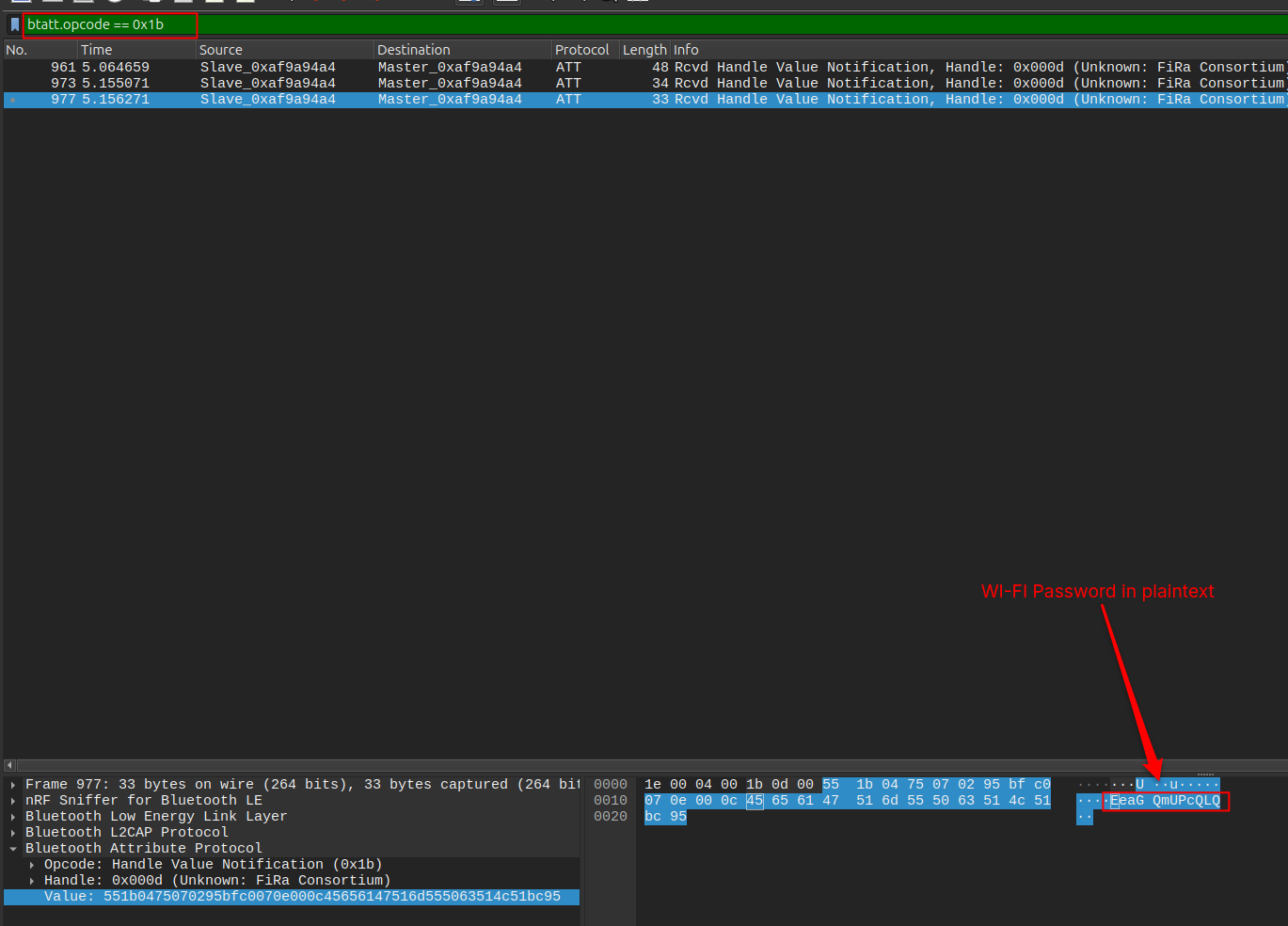This screenshot has height=926, width=1288.
Task: Sort packets by the Length column
Action: pos(644,50)
